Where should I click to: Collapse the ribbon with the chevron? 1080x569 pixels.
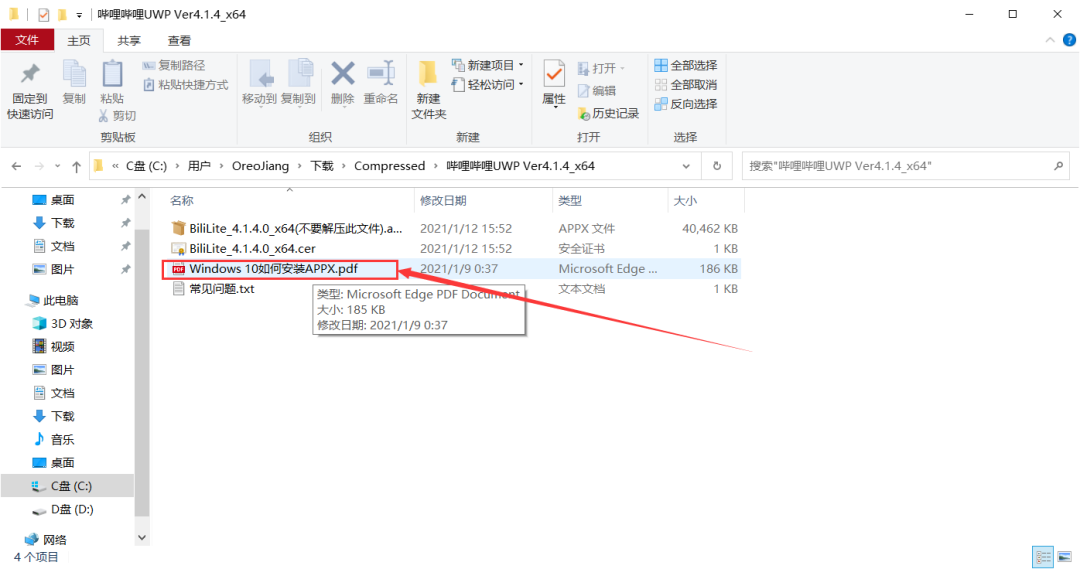point(1050,40)
